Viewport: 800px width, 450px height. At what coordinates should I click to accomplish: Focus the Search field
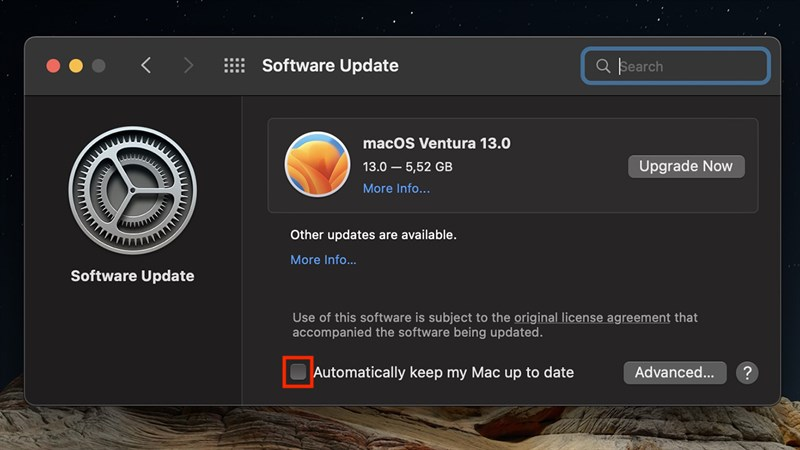(675, 66)
